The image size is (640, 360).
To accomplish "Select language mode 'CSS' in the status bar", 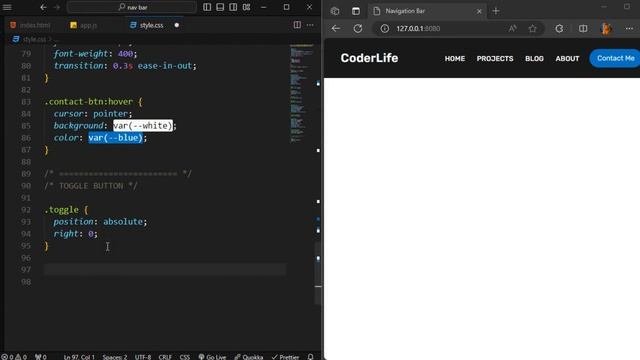I will tap(184, 357).
